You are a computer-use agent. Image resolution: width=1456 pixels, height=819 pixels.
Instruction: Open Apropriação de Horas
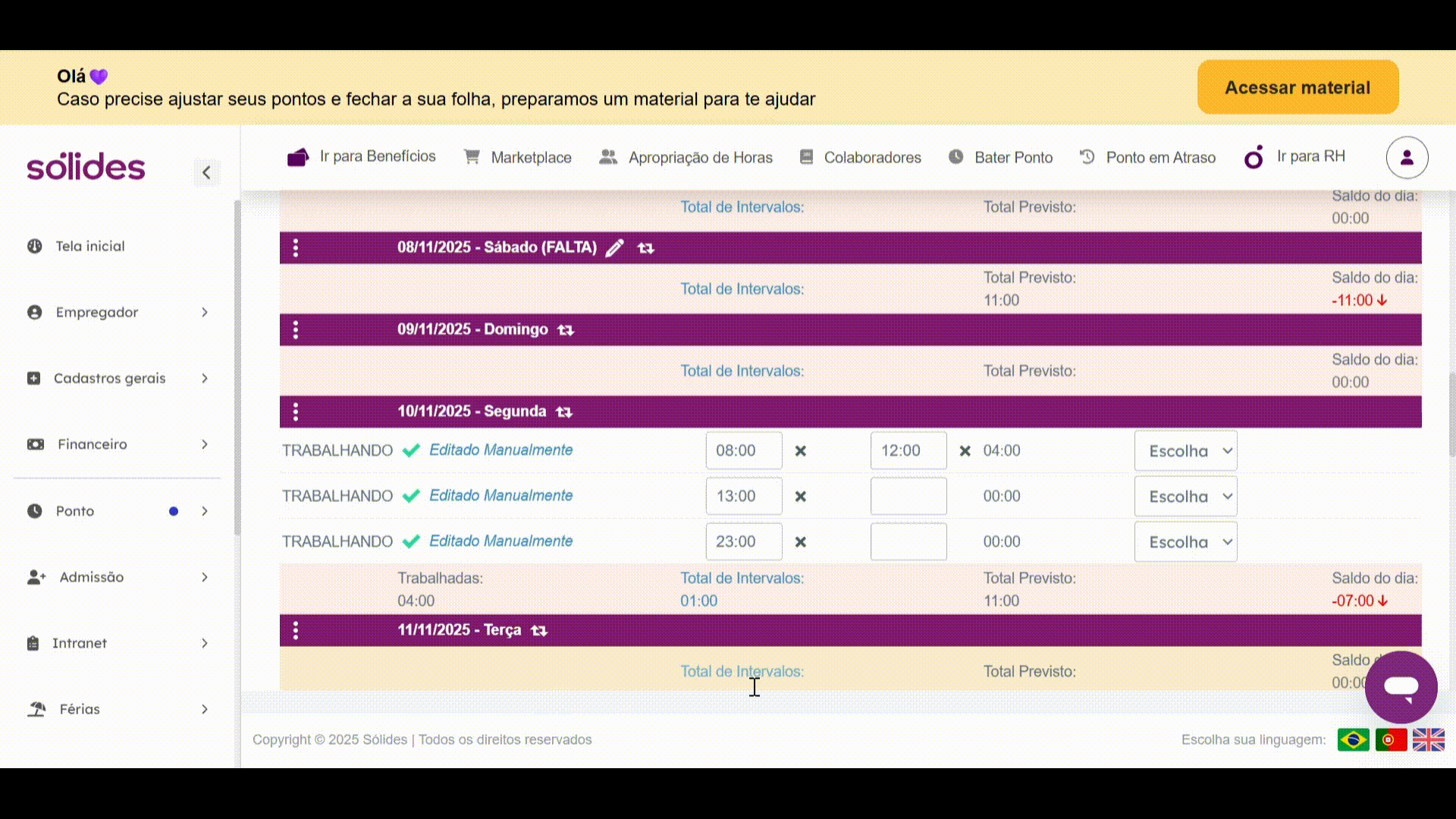click(686, 158)
